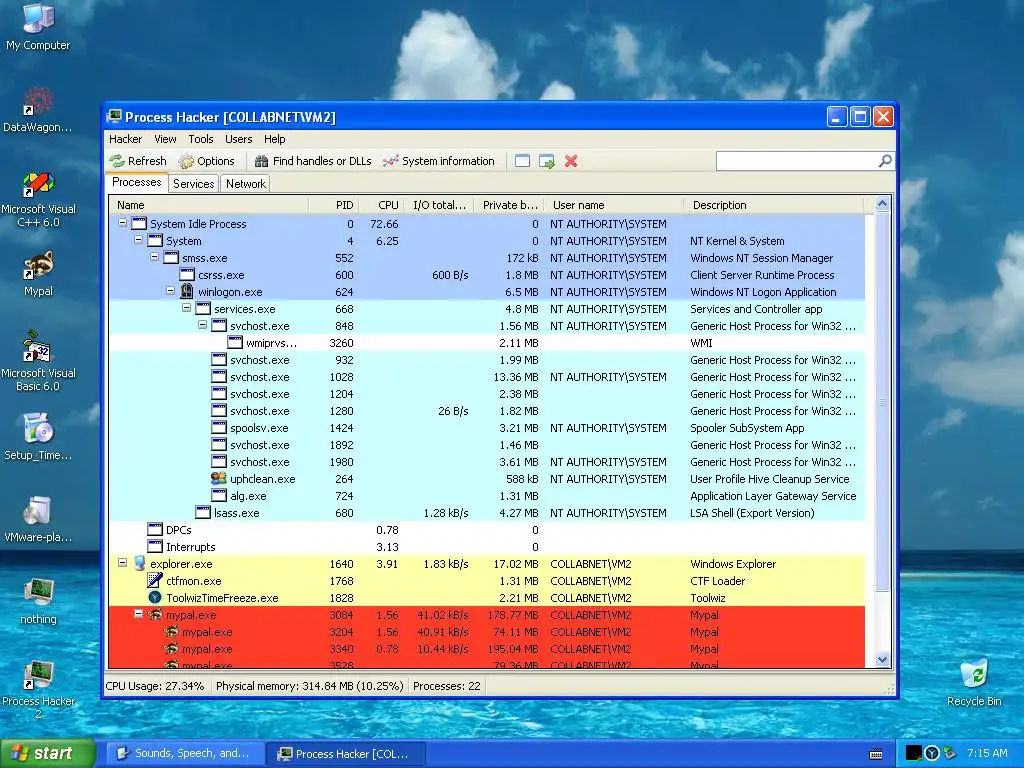
Task: Open the Users menu
Action: click(238, 139)
